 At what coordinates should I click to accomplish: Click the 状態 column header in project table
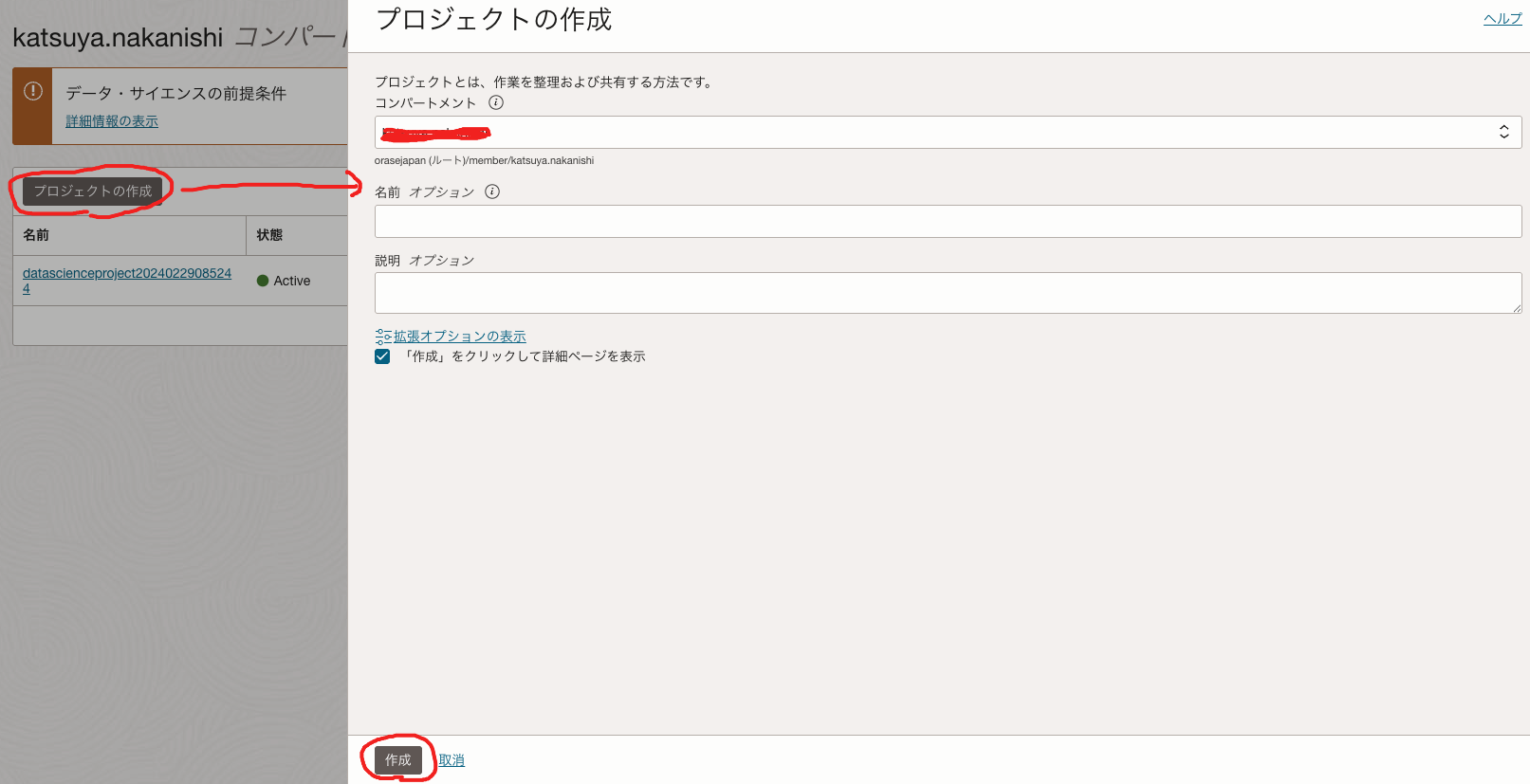(x=269, y=235)
